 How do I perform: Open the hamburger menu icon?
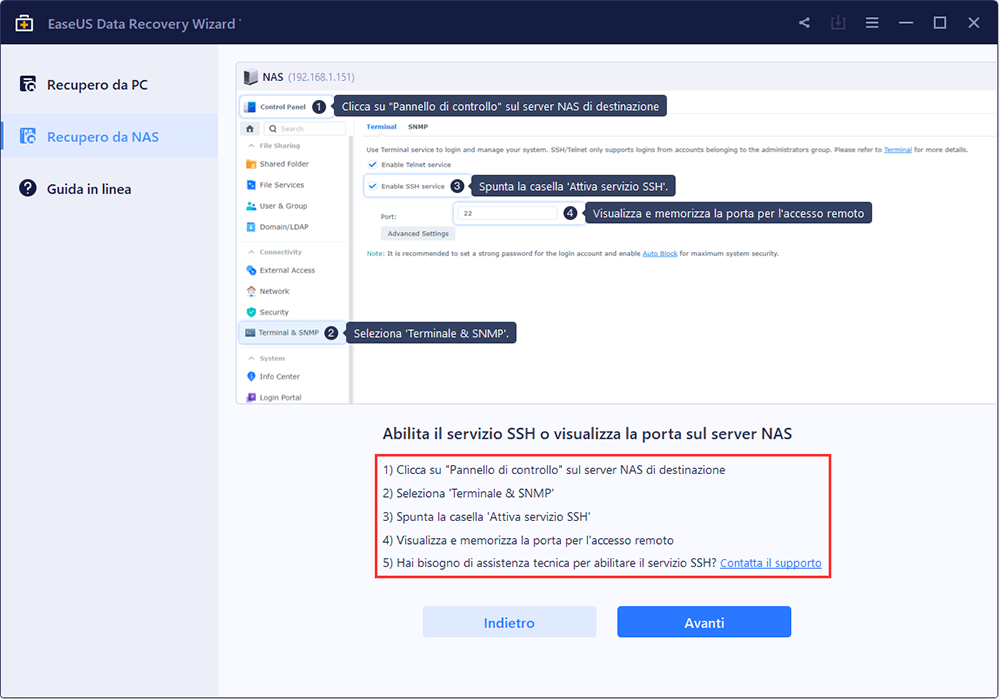[x=872, y=23]
